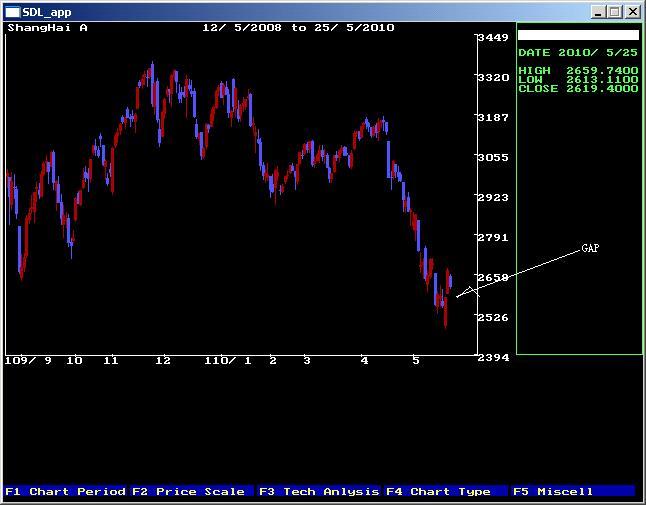The image size is (646, 505).
Task: Click month 2 on the time axis
Action: (273, 361)
